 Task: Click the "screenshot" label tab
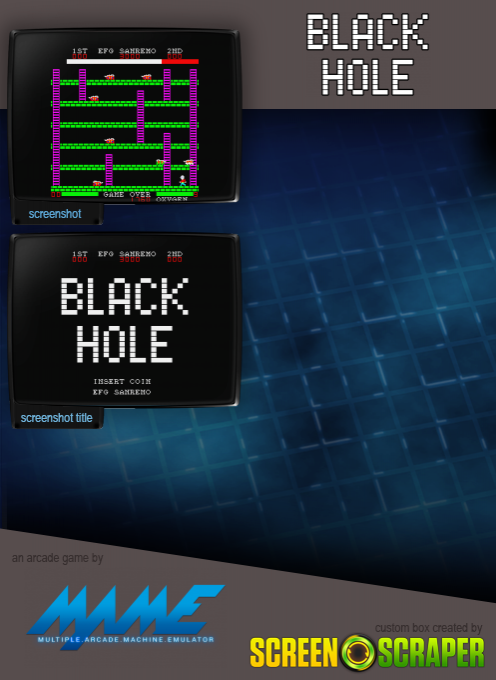(55, 214)
